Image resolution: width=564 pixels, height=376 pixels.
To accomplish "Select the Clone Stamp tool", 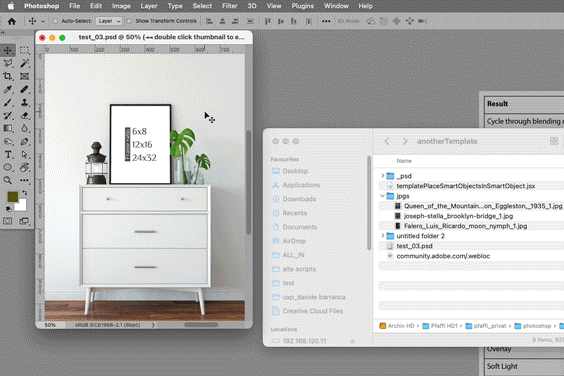I will click(24, 102).
